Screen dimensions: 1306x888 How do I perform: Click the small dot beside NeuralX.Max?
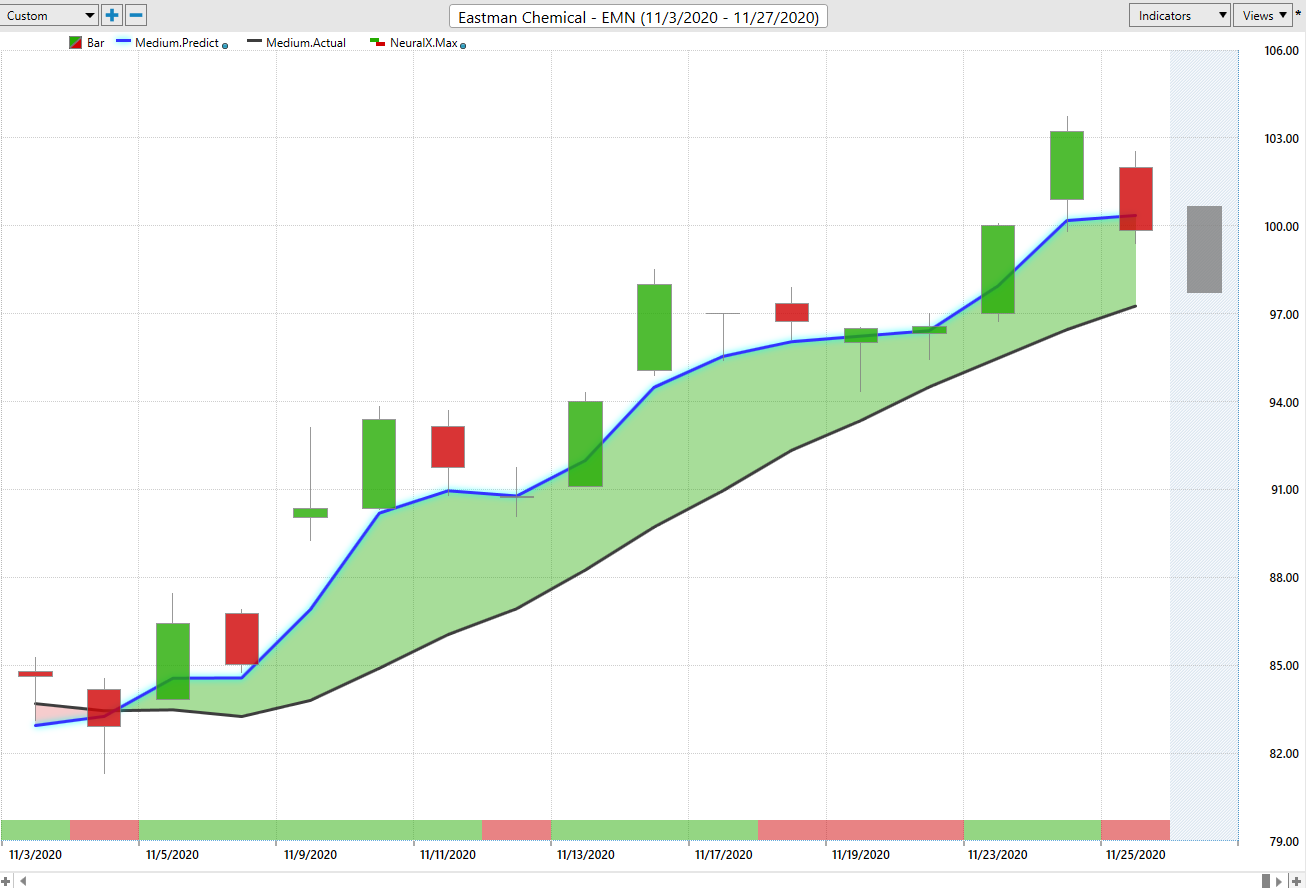(463, 45)
